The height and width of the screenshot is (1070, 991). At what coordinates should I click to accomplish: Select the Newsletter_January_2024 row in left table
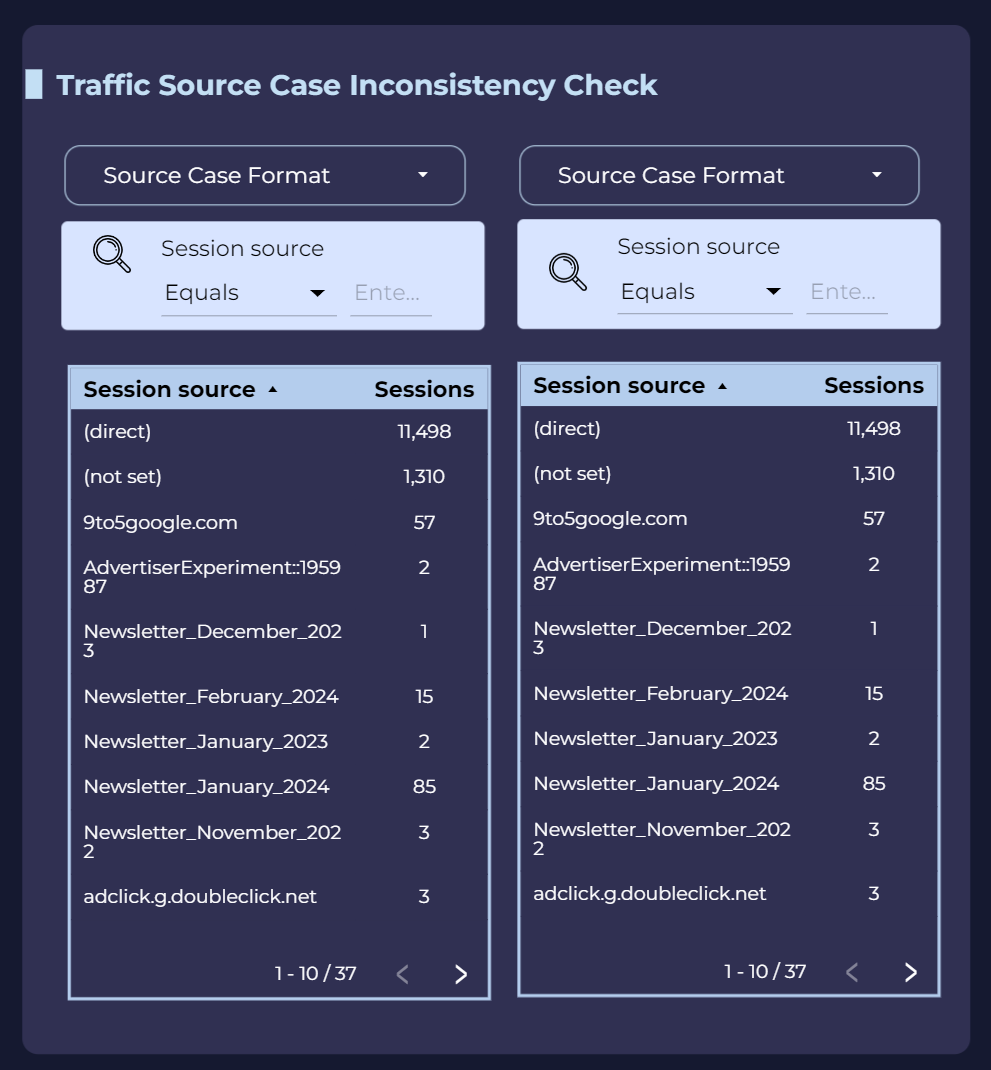click(x=207, y=786)
